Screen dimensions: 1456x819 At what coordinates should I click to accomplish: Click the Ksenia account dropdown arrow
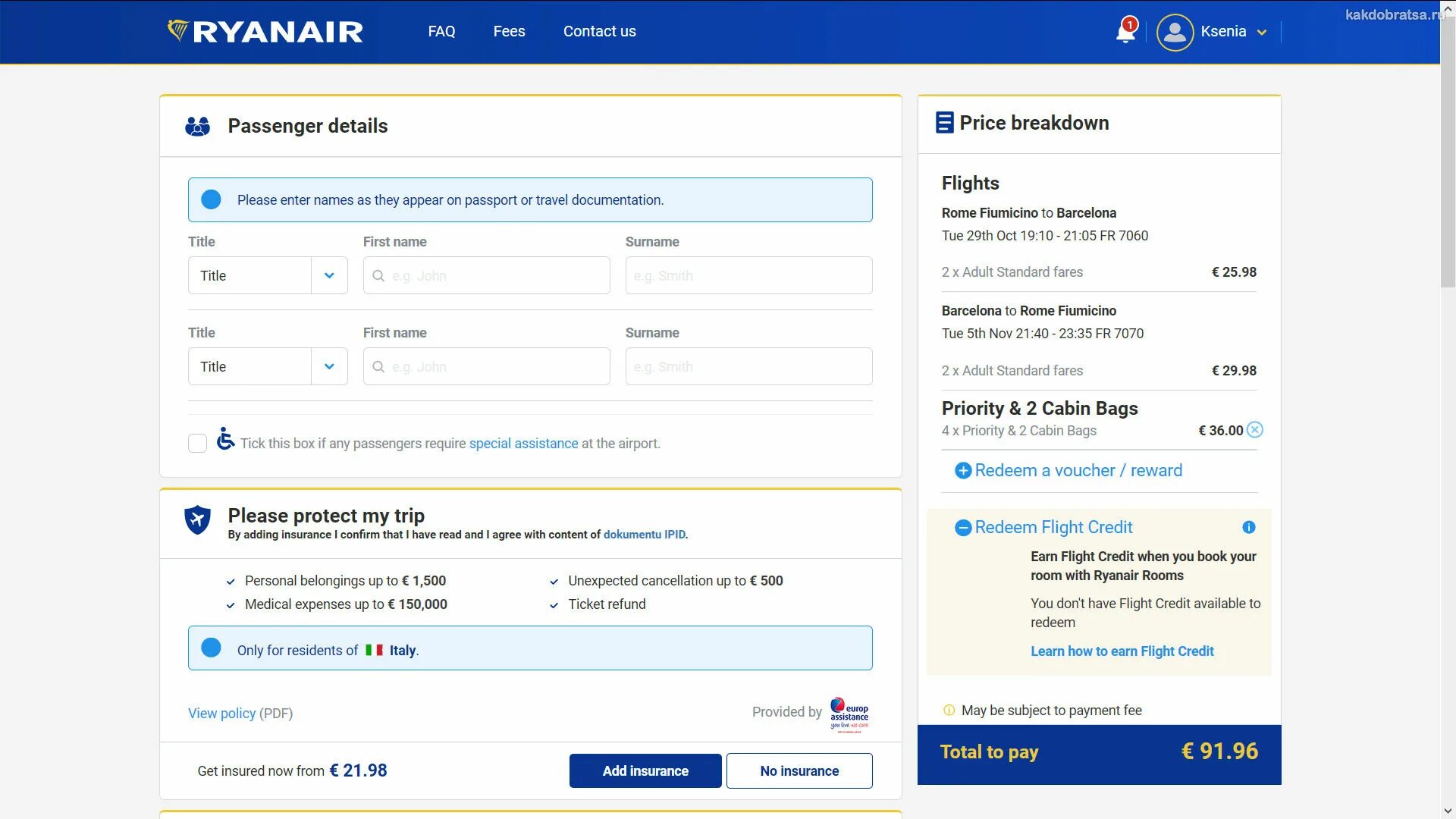[x=1262, y=32]
